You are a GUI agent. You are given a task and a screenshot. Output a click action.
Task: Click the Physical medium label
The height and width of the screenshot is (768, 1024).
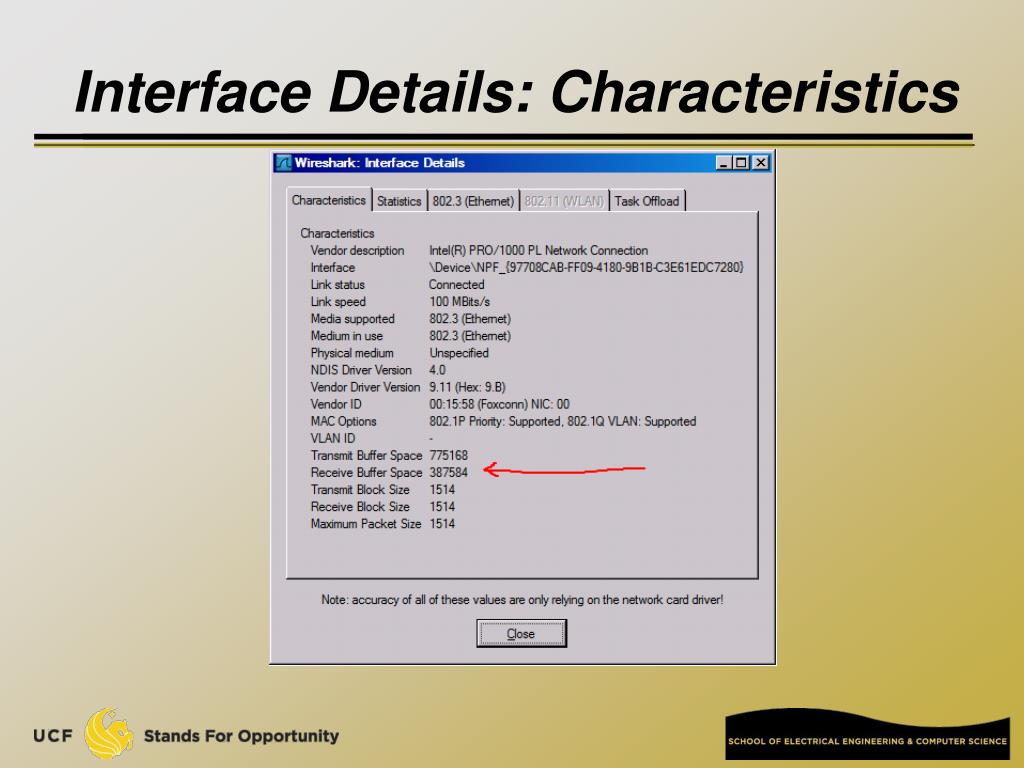coord(352,353)
